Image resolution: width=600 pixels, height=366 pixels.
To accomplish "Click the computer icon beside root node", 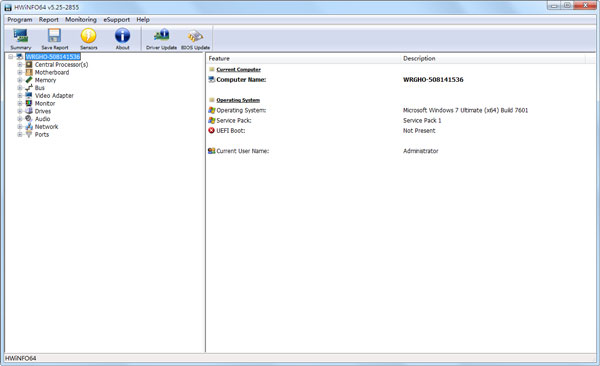I will 20,57.
